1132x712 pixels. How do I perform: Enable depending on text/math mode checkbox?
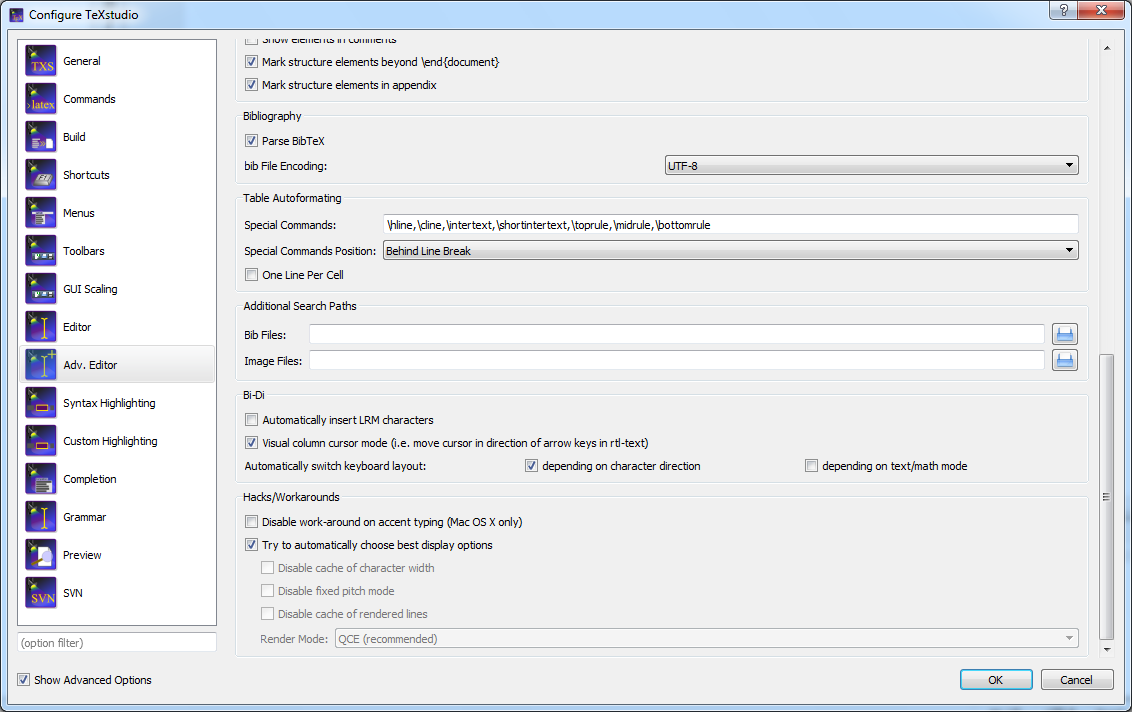pyautogui.click(x=811, y=466)
